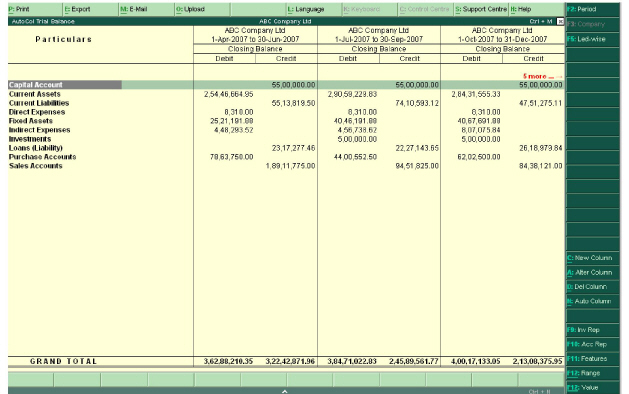Click F3: Company side button
Viewport: 629px width, 394px height.
click(x=593, y=24)
